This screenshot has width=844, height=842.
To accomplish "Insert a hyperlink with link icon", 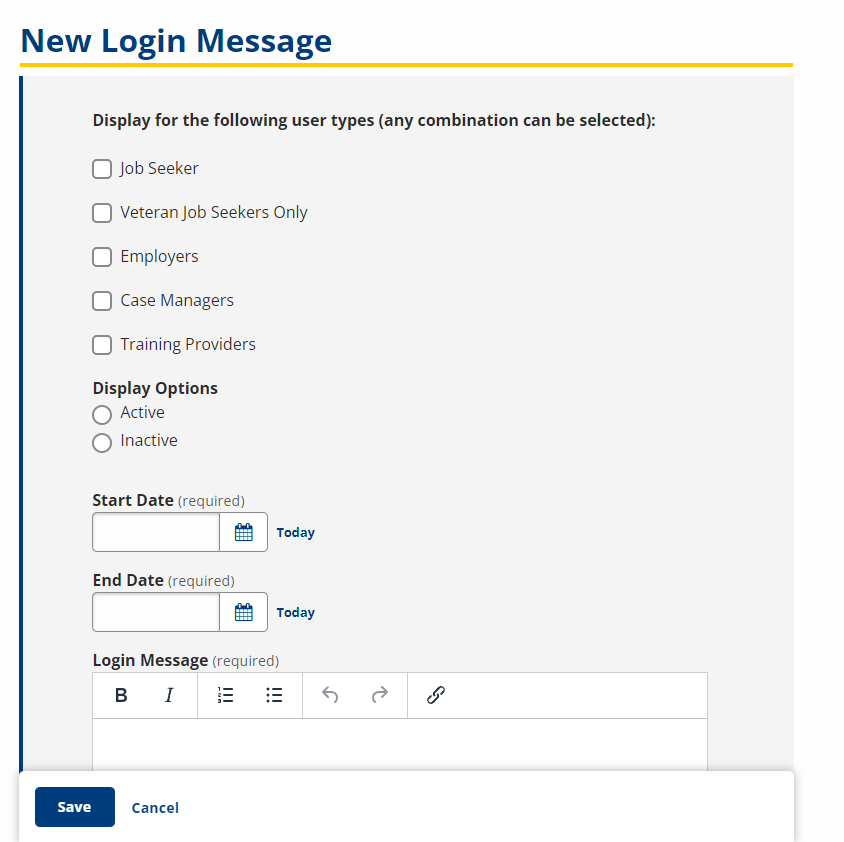I will [x=435, y=695].
